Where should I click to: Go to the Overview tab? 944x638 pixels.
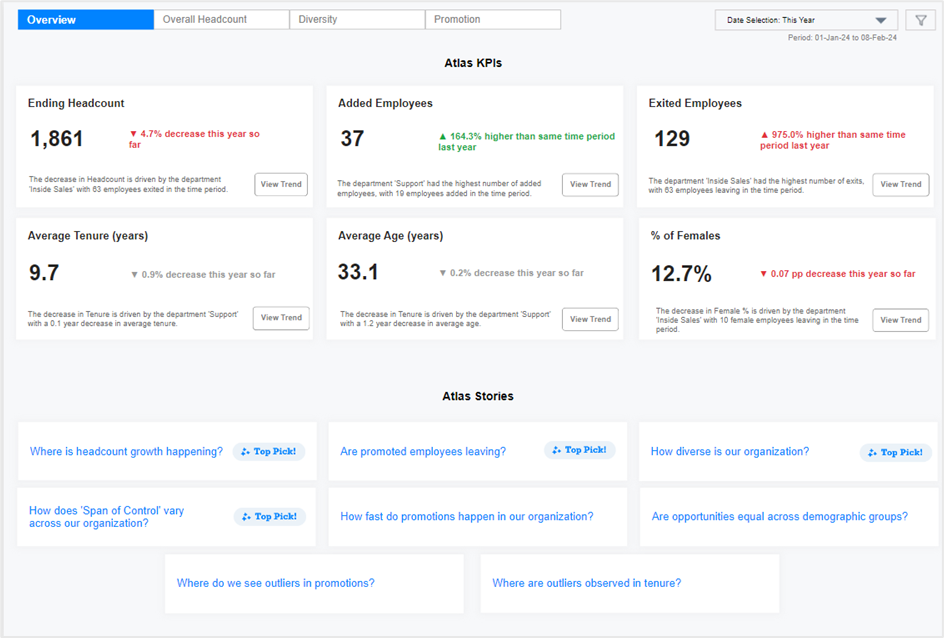86,19
